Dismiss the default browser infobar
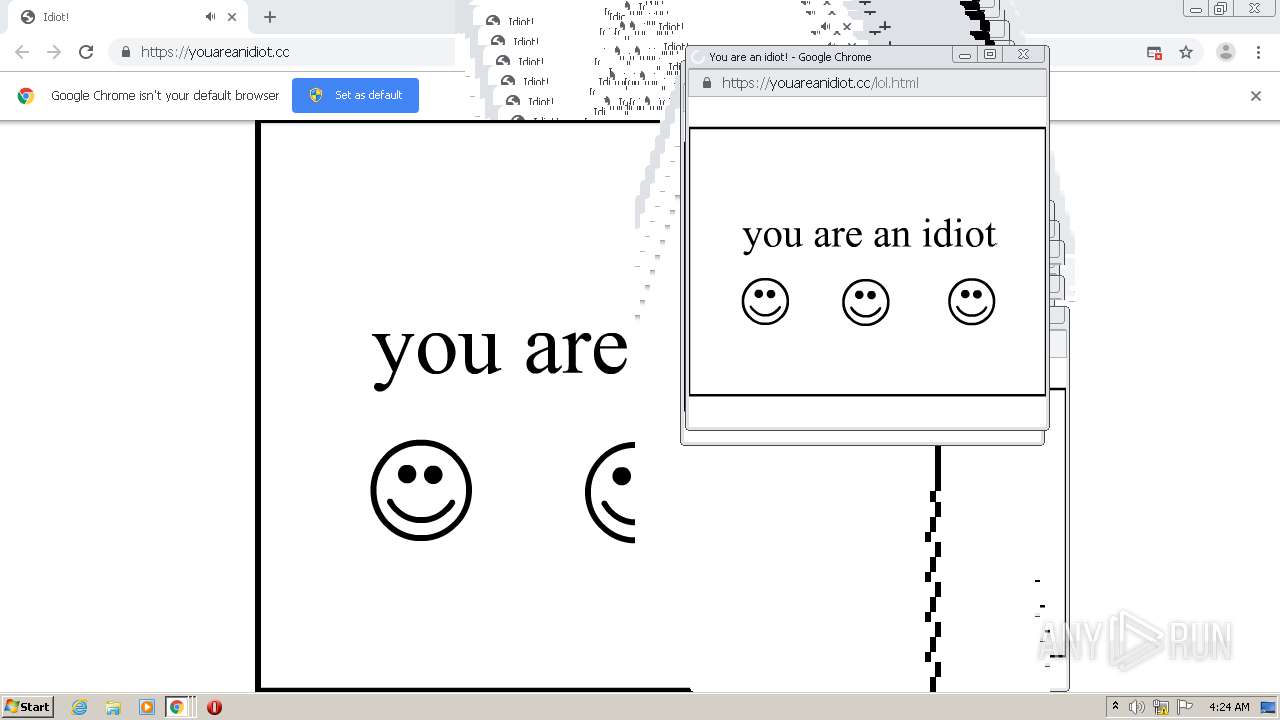Image resolution: width=1280 pixels, height=720 pixels. coord(1256,96)
